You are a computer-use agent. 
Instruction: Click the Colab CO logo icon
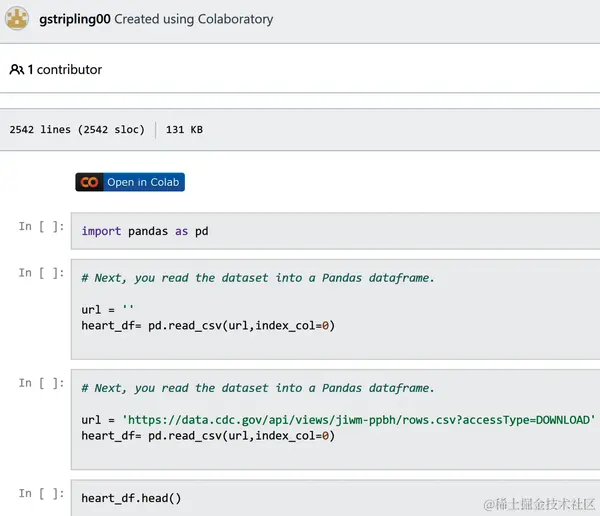(x=90, y=182)
